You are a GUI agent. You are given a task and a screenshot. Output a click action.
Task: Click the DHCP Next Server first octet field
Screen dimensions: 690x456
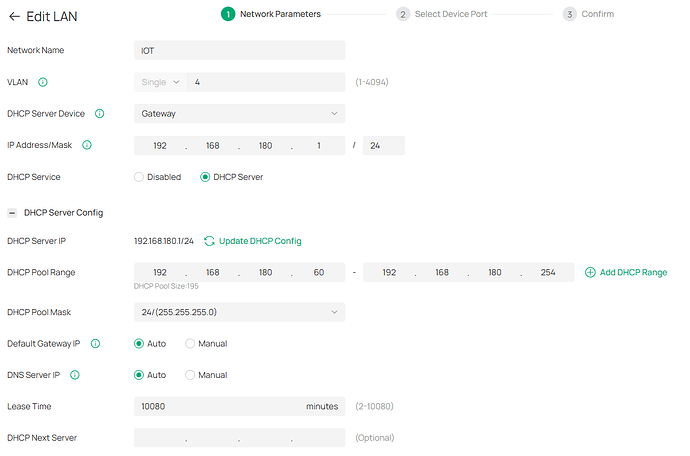pos(160,438)
